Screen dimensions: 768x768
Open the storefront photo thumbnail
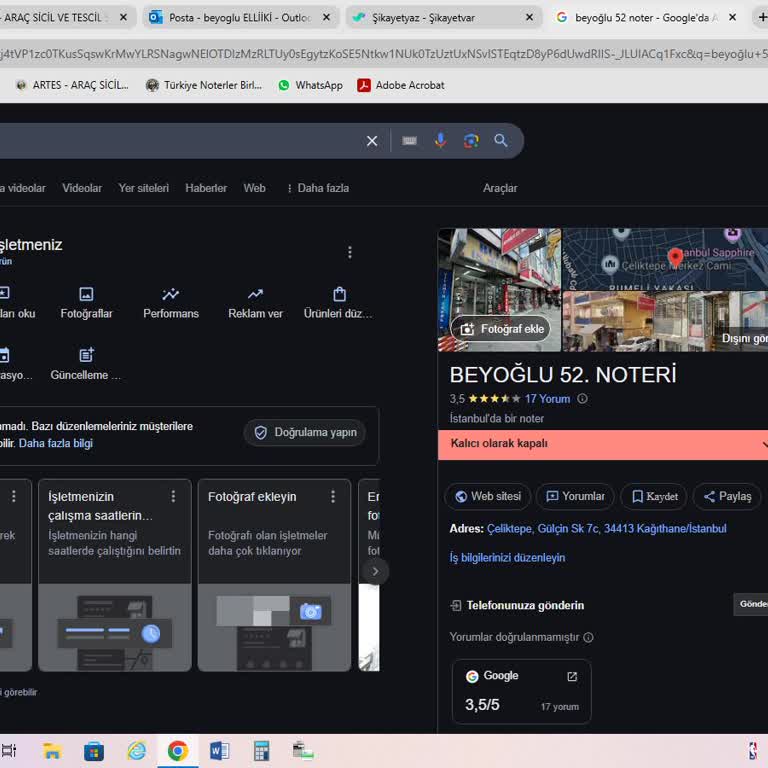click(x=500, y=290)
